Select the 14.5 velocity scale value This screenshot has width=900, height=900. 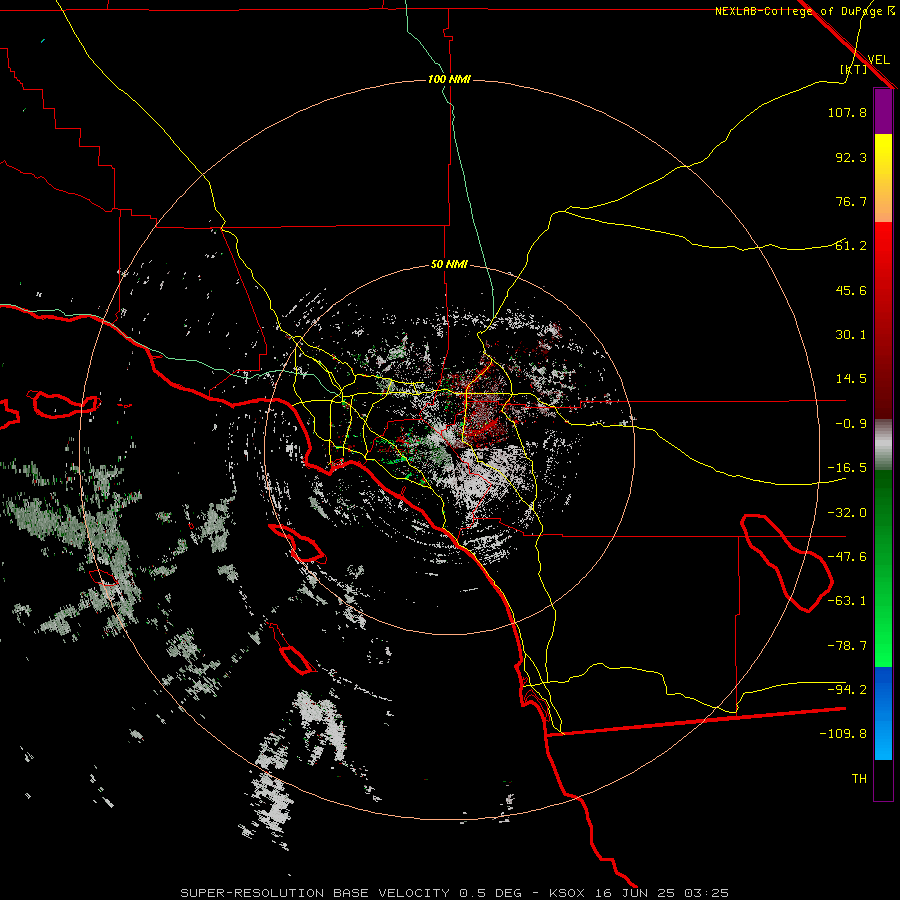click(851, 379)
